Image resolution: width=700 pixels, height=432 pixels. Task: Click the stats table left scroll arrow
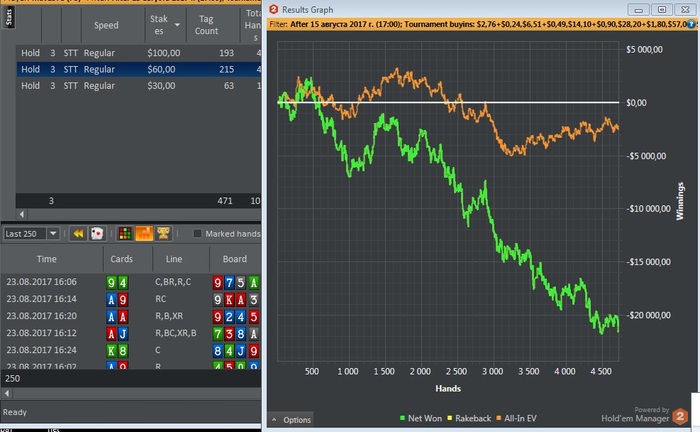pos(22,214)
